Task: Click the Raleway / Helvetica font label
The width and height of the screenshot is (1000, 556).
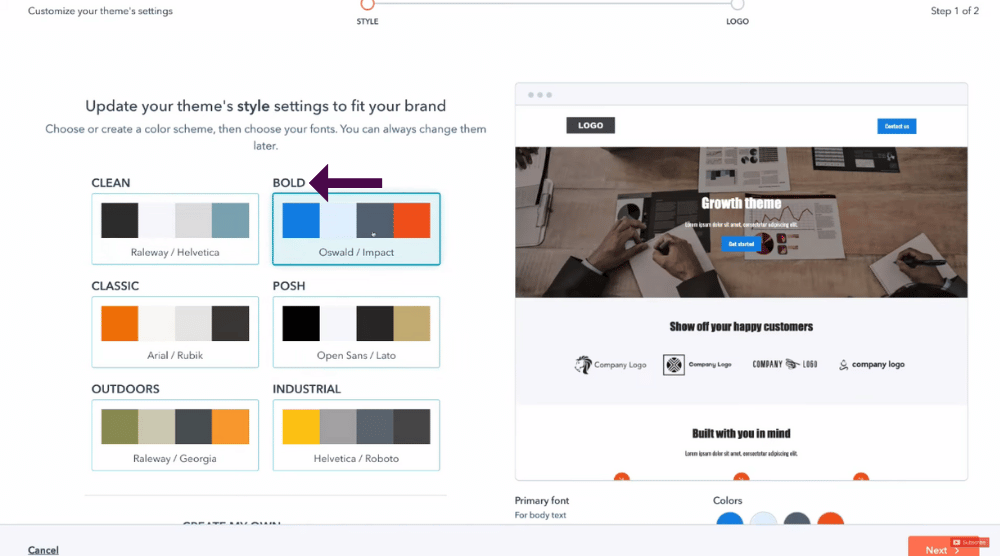Action: [175, 252]
